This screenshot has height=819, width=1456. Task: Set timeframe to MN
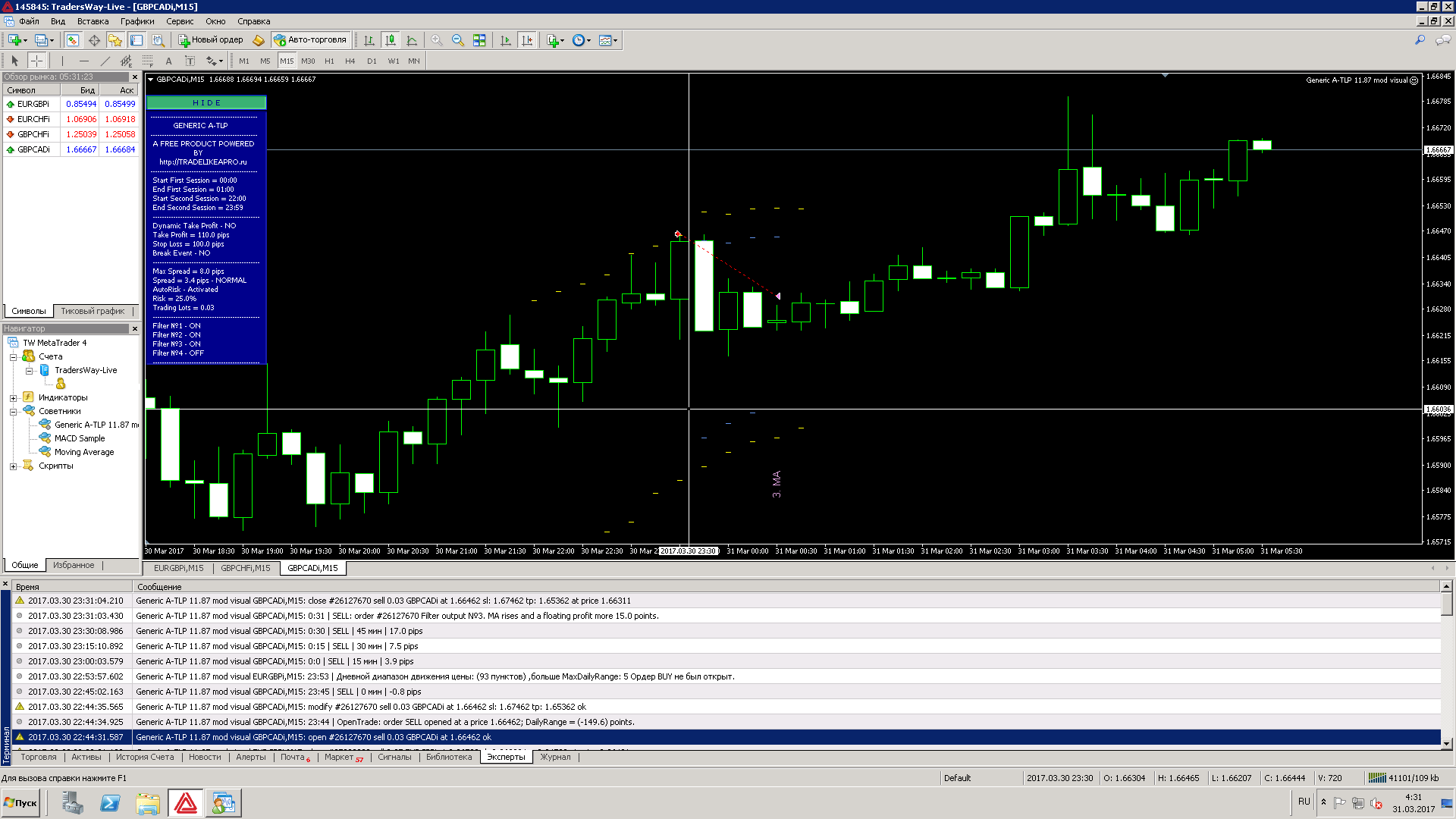[x=414, y=61]
